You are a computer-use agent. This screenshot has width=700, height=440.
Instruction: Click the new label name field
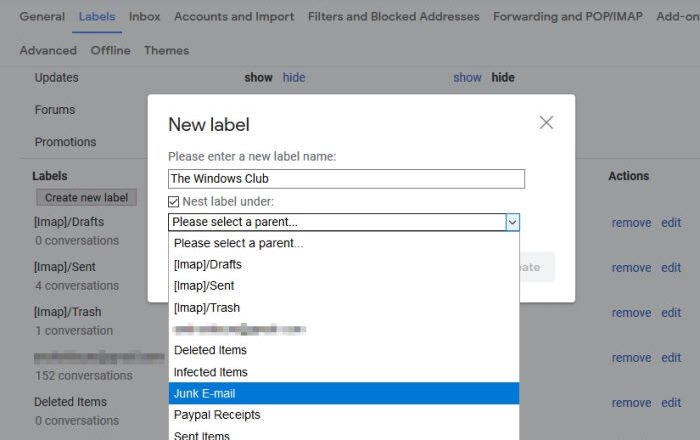[x=346, y=179]
